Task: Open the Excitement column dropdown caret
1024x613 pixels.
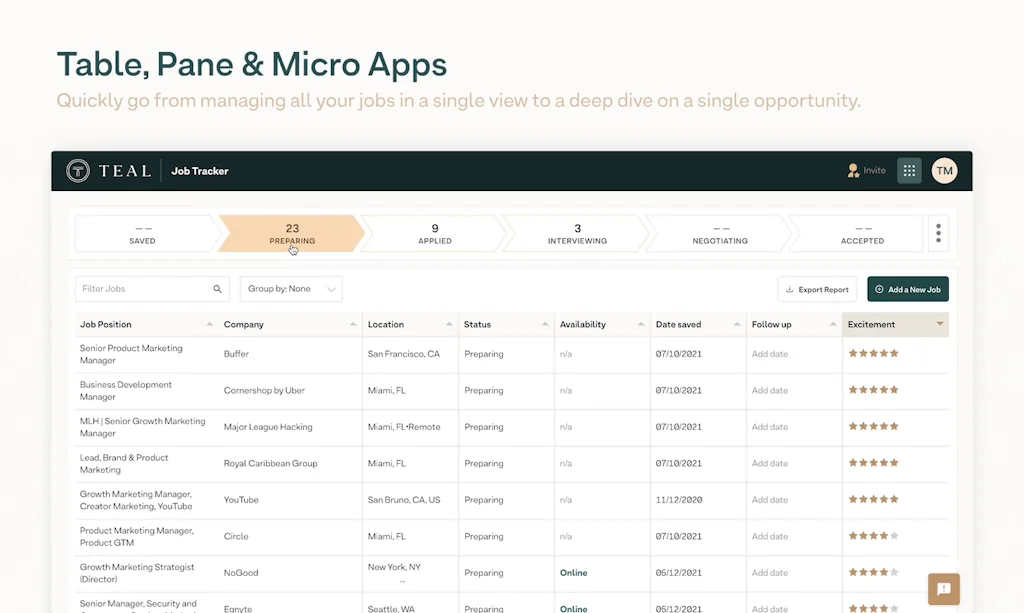Action: coord(938,324)
